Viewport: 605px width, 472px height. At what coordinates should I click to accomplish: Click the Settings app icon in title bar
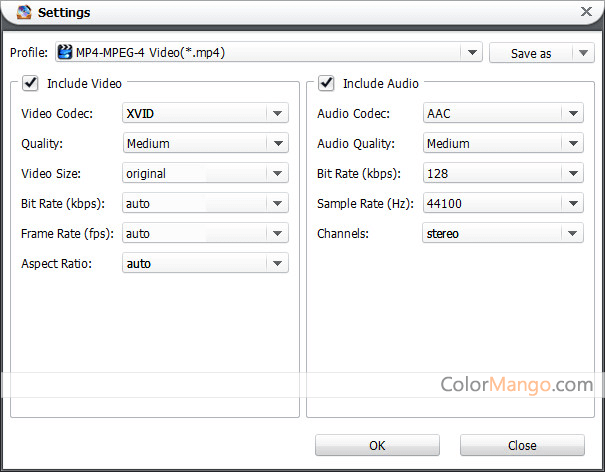pyautogui.click(x=24, y=12)
